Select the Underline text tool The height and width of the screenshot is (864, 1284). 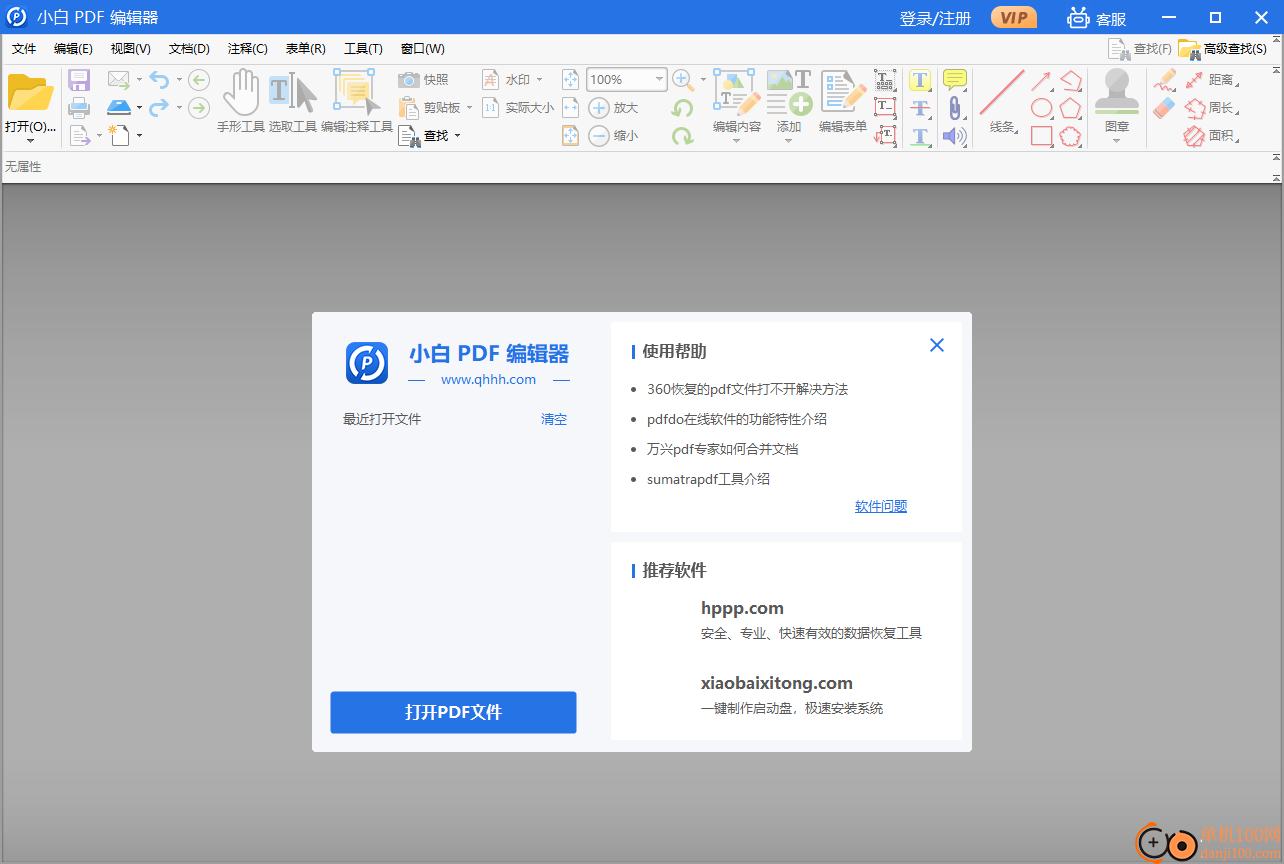point(920,136)
